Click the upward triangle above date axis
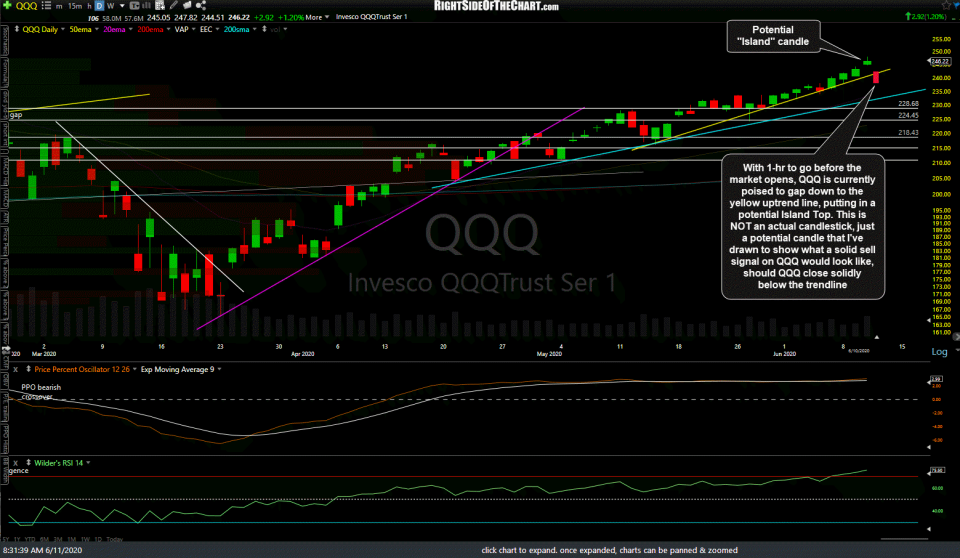960x558 pixels. click(877, 337)
